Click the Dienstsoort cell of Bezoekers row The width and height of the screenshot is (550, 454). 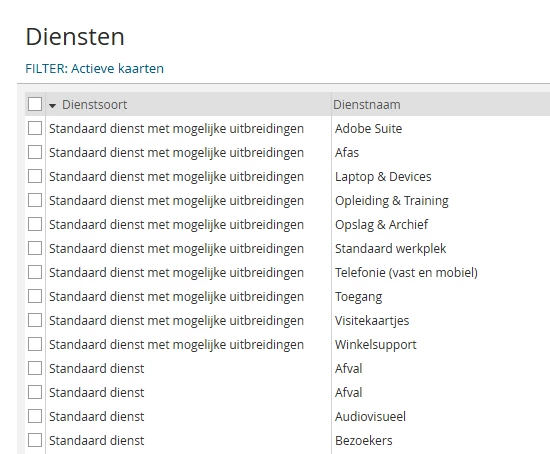(96, 440)
